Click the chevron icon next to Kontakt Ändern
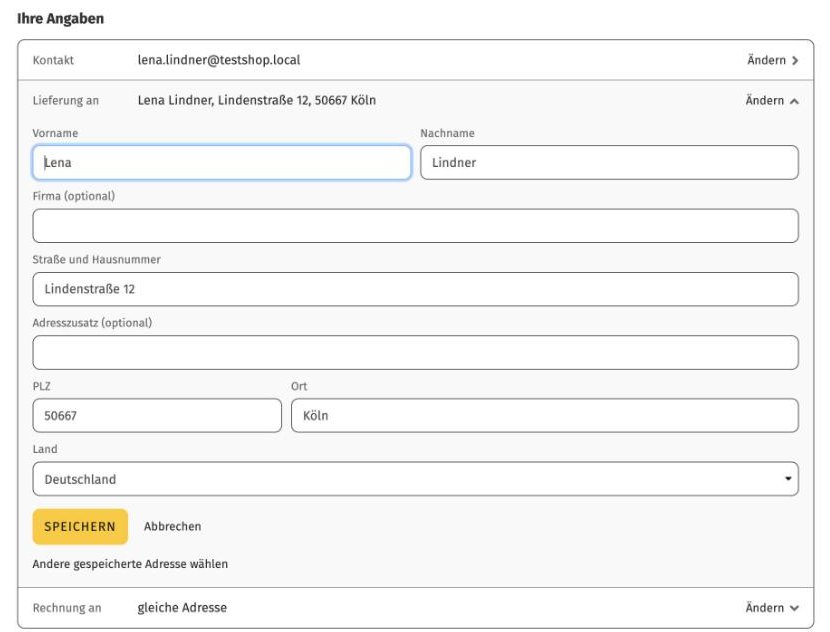This screenshot has width=830, height=632. click(795, 61)
